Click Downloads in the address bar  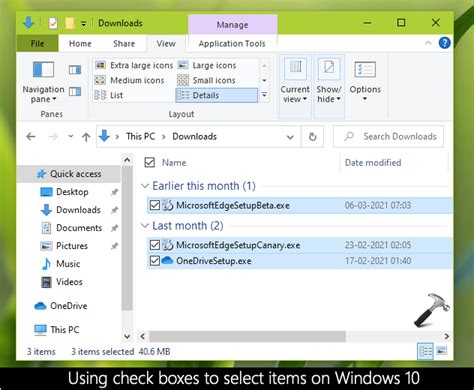pyautogui.click(x=194, y=137)
